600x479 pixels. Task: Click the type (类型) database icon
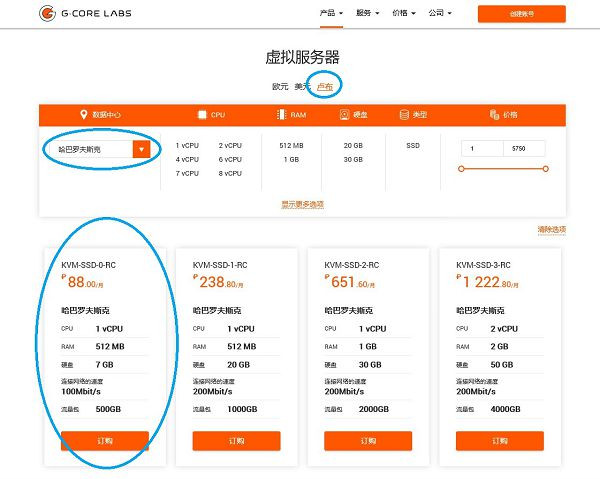[404, 114]
